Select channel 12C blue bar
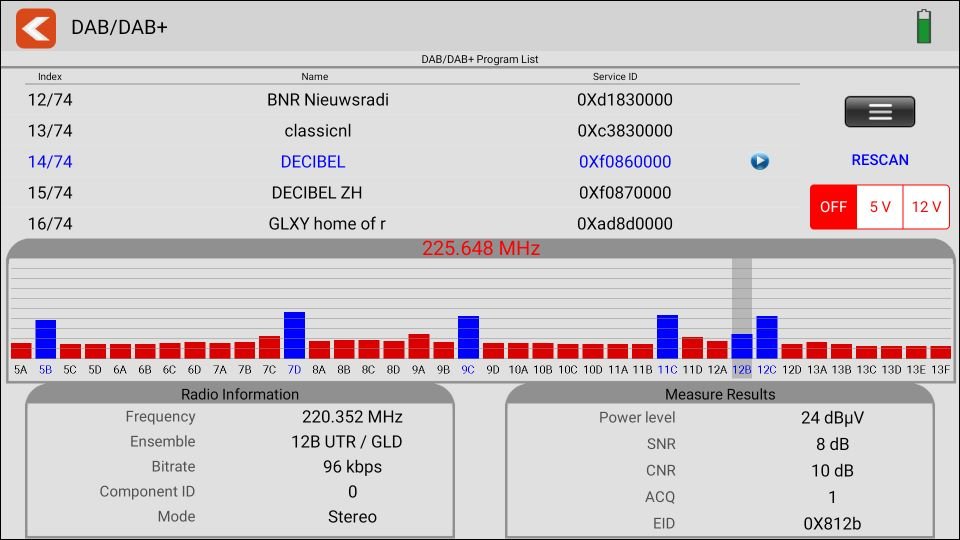Screen dimensions: 960x540 pos(767,337)
